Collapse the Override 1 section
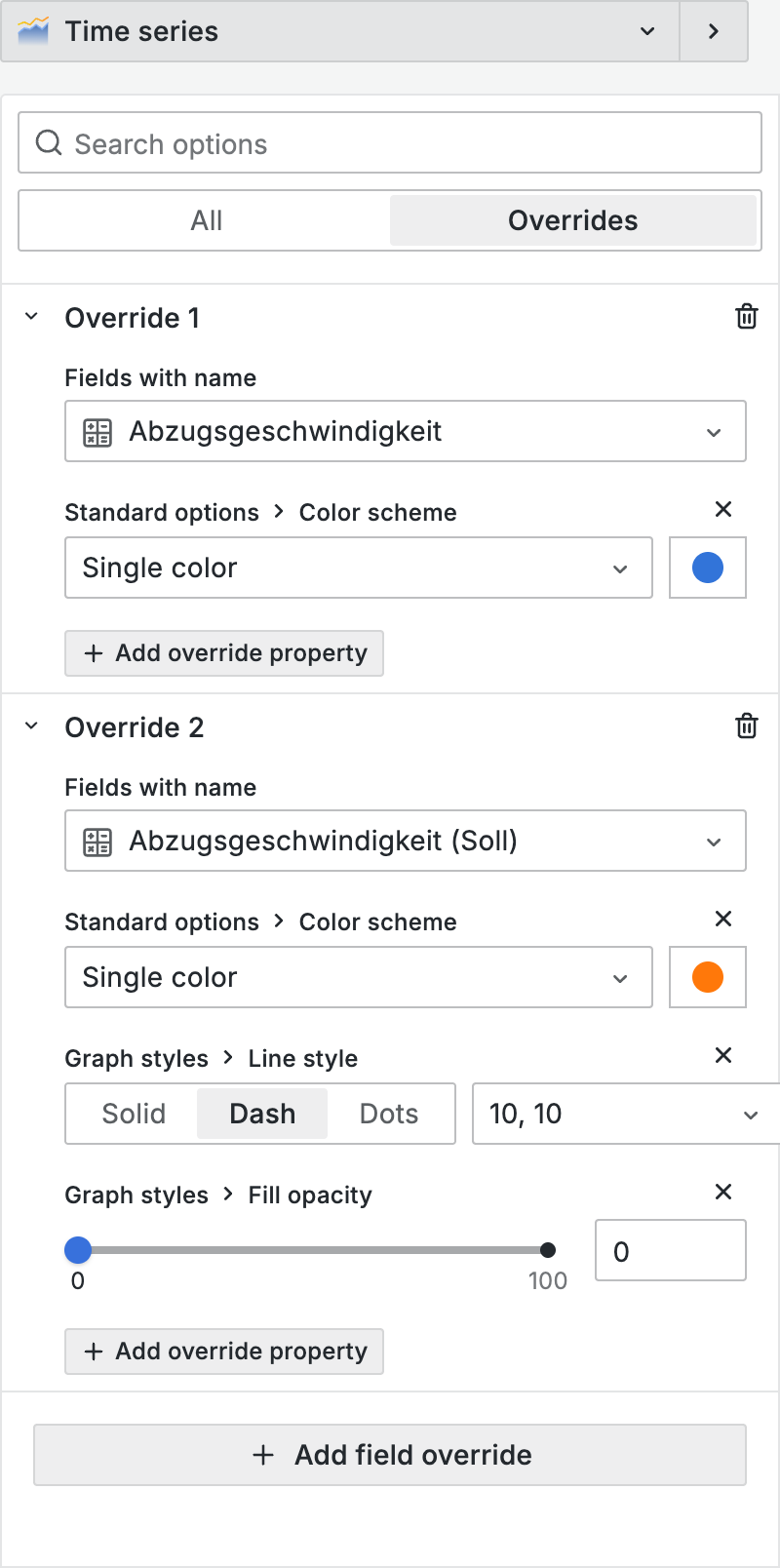Viewport: 780px width, 1568px height. (x=32, y=317)
